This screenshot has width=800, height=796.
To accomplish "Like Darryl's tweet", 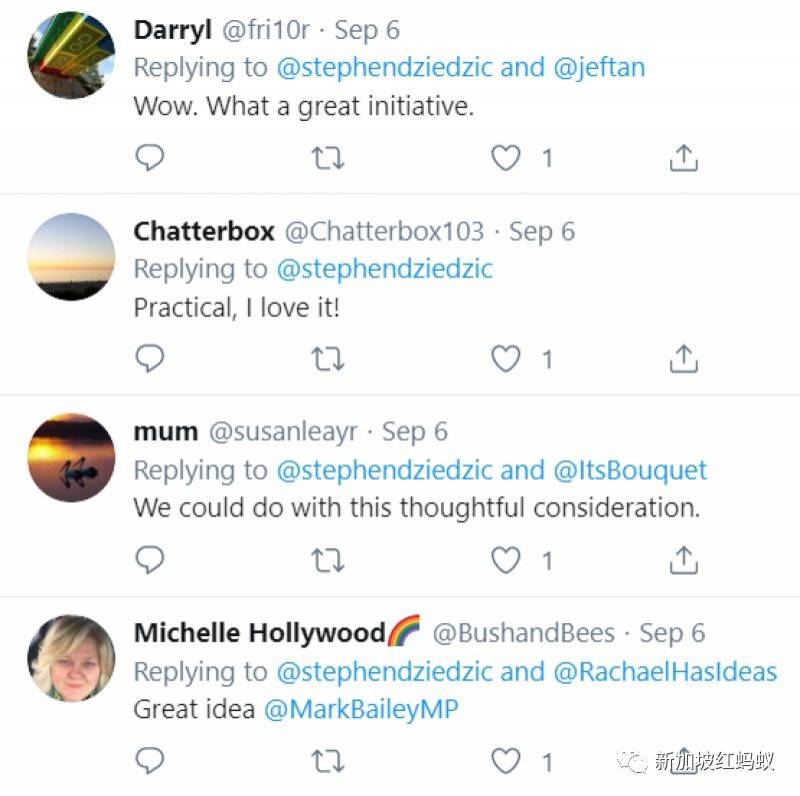I will 506,157.
